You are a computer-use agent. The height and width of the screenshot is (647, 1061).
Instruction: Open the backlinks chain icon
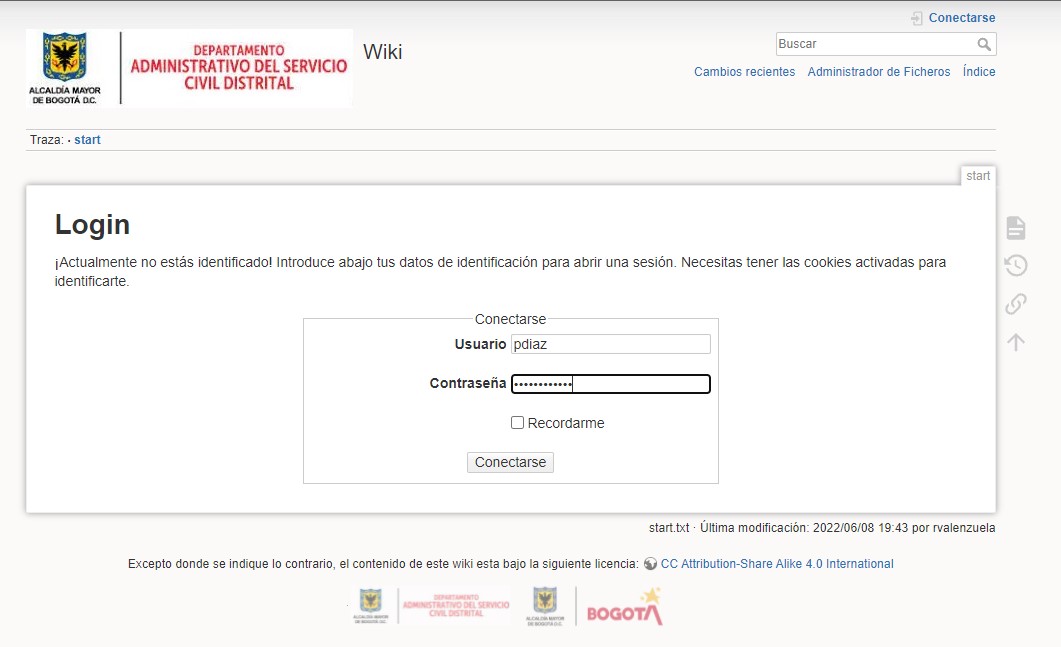click(1016, 304)
